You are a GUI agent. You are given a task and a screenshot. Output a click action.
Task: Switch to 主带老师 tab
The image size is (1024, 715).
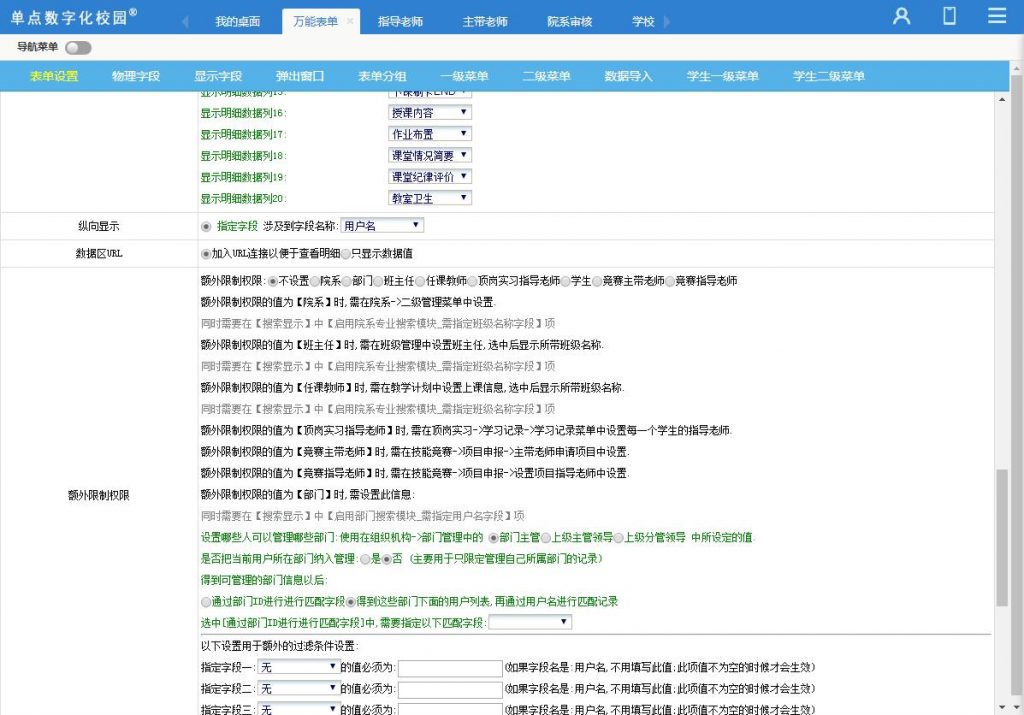point(485,22)
